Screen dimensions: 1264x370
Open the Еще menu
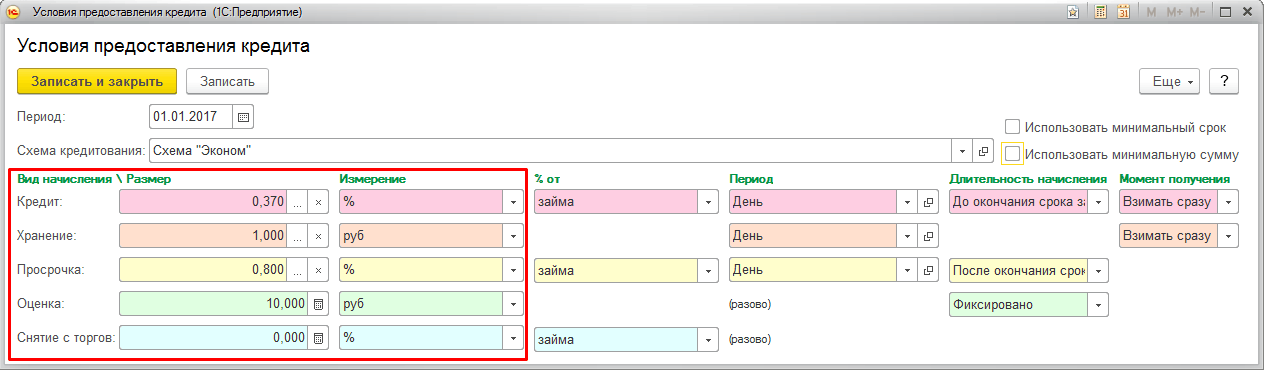point(1170,82)
